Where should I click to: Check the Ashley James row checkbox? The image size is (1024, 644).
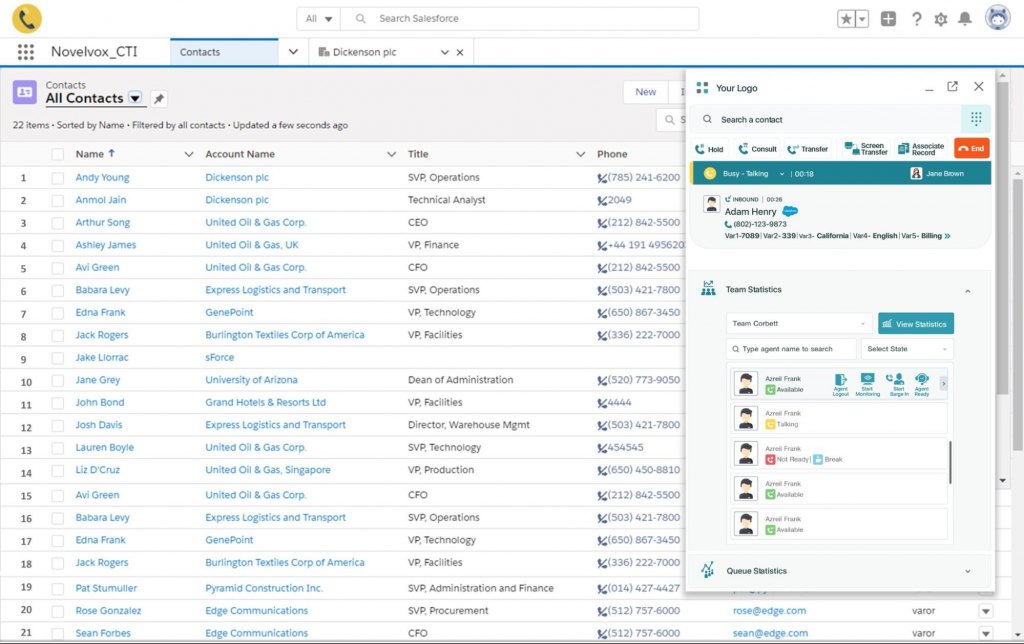click(57, 246)
